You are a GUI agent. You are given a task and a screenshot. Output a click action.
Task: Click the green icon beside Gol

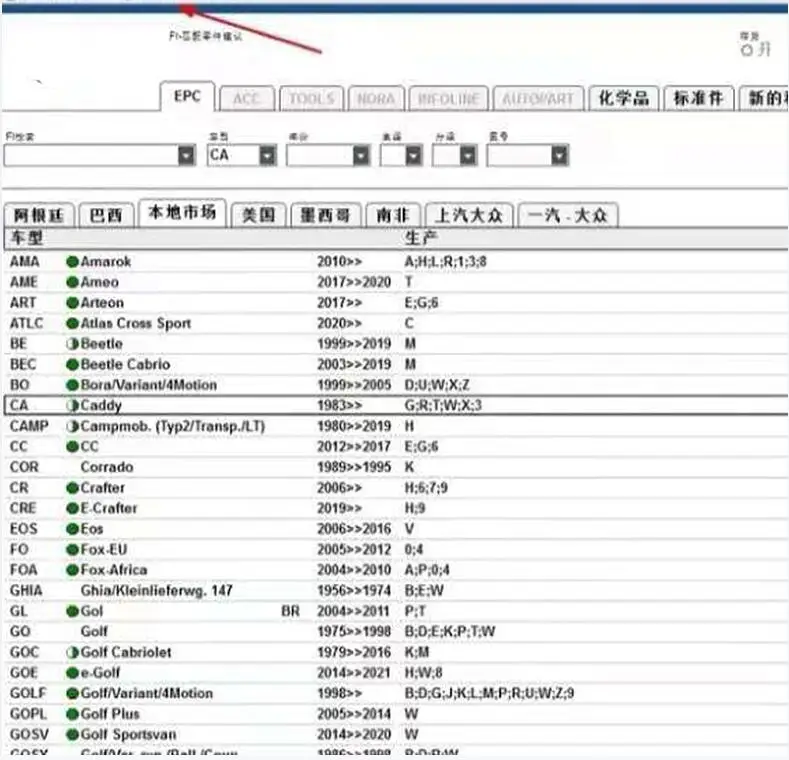tap(72, 612)
